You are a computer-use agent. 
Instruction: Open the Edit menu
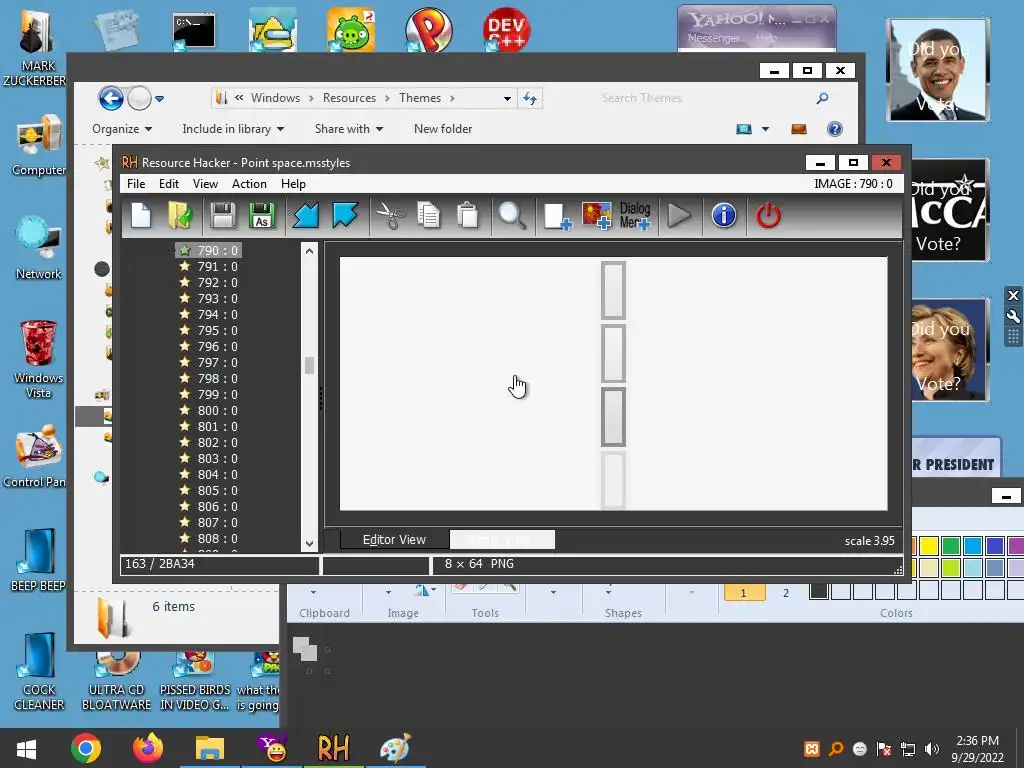coord(168,184)
